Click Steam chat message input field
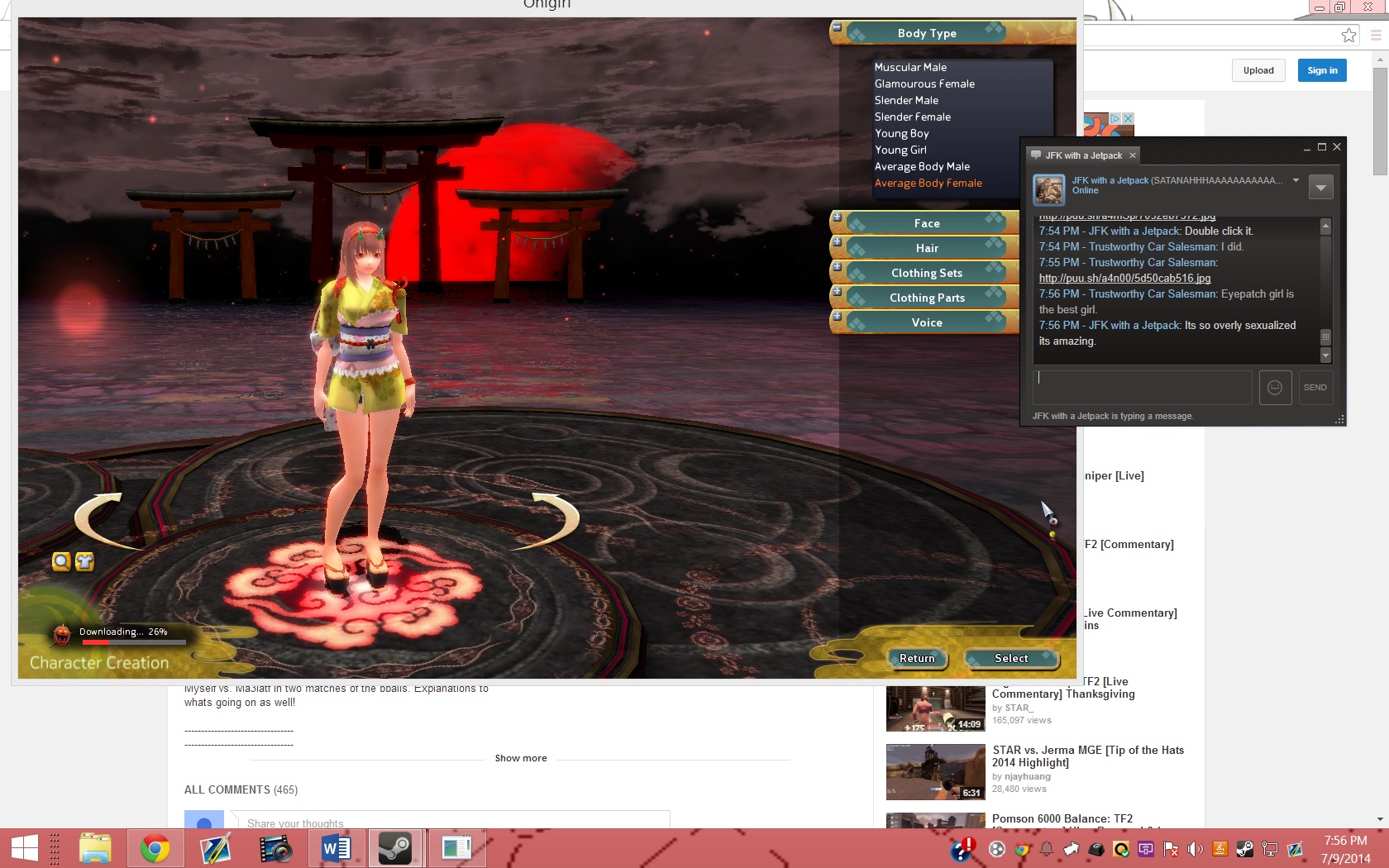 point(1143,388)
